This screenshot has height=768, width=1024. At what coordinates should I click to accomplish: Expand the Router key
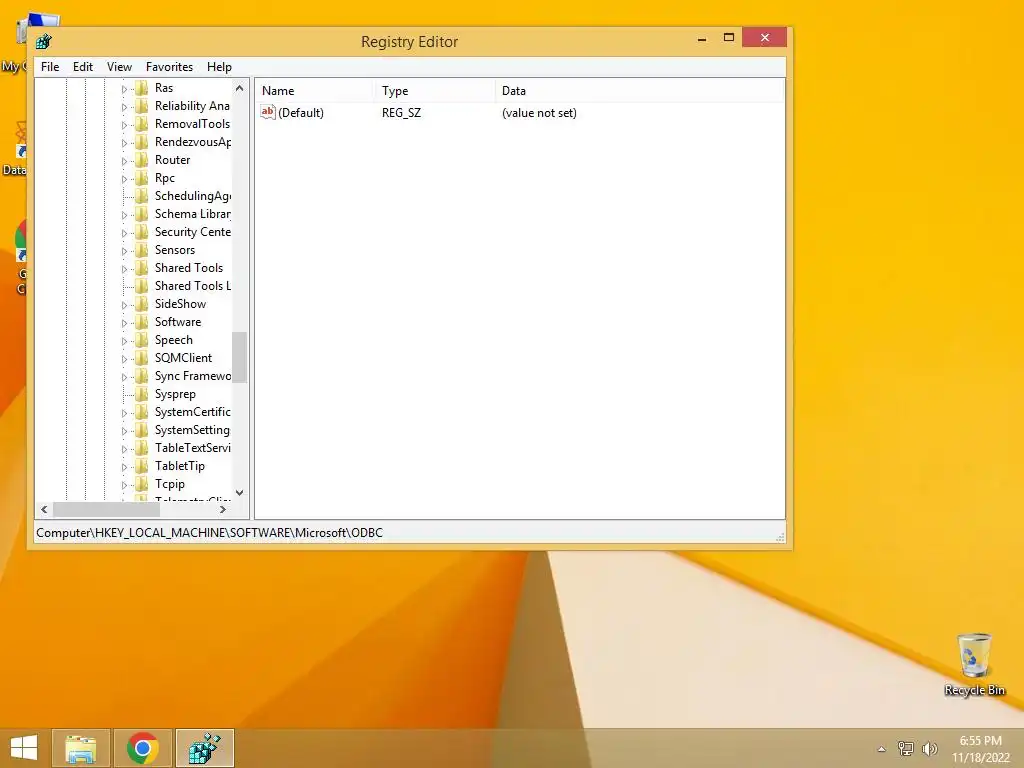[x=124, y=161]
